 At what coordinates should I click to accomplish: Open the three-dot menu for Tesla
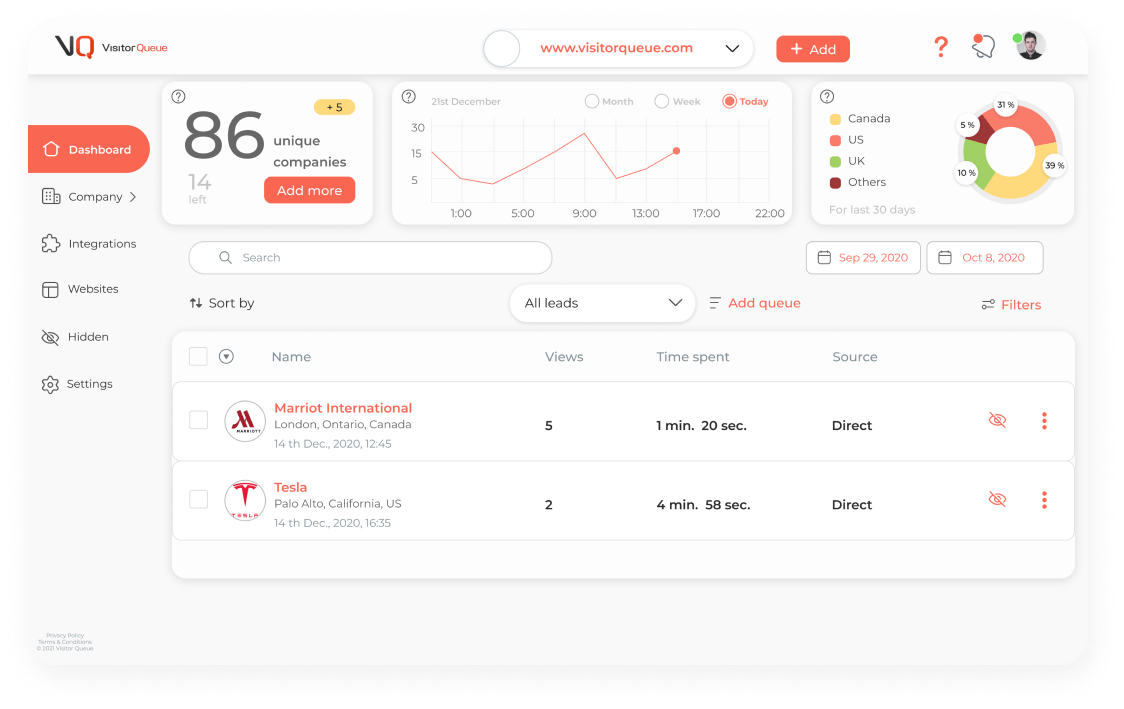pos(1044,500)
